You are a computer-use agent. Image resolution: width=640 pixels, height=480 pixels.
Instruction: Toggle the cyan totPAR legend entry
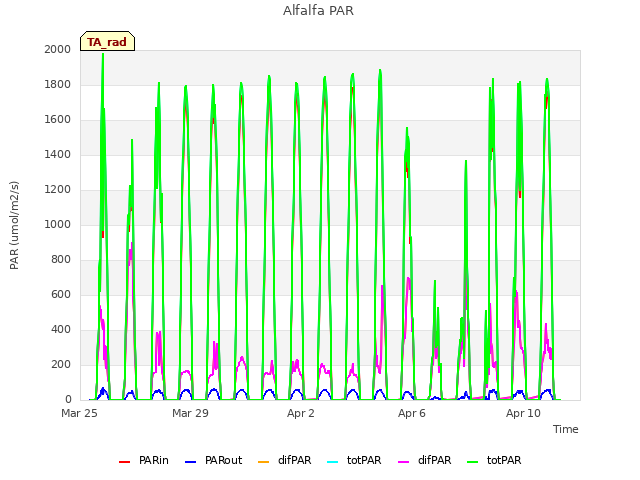tap(354, 460)
